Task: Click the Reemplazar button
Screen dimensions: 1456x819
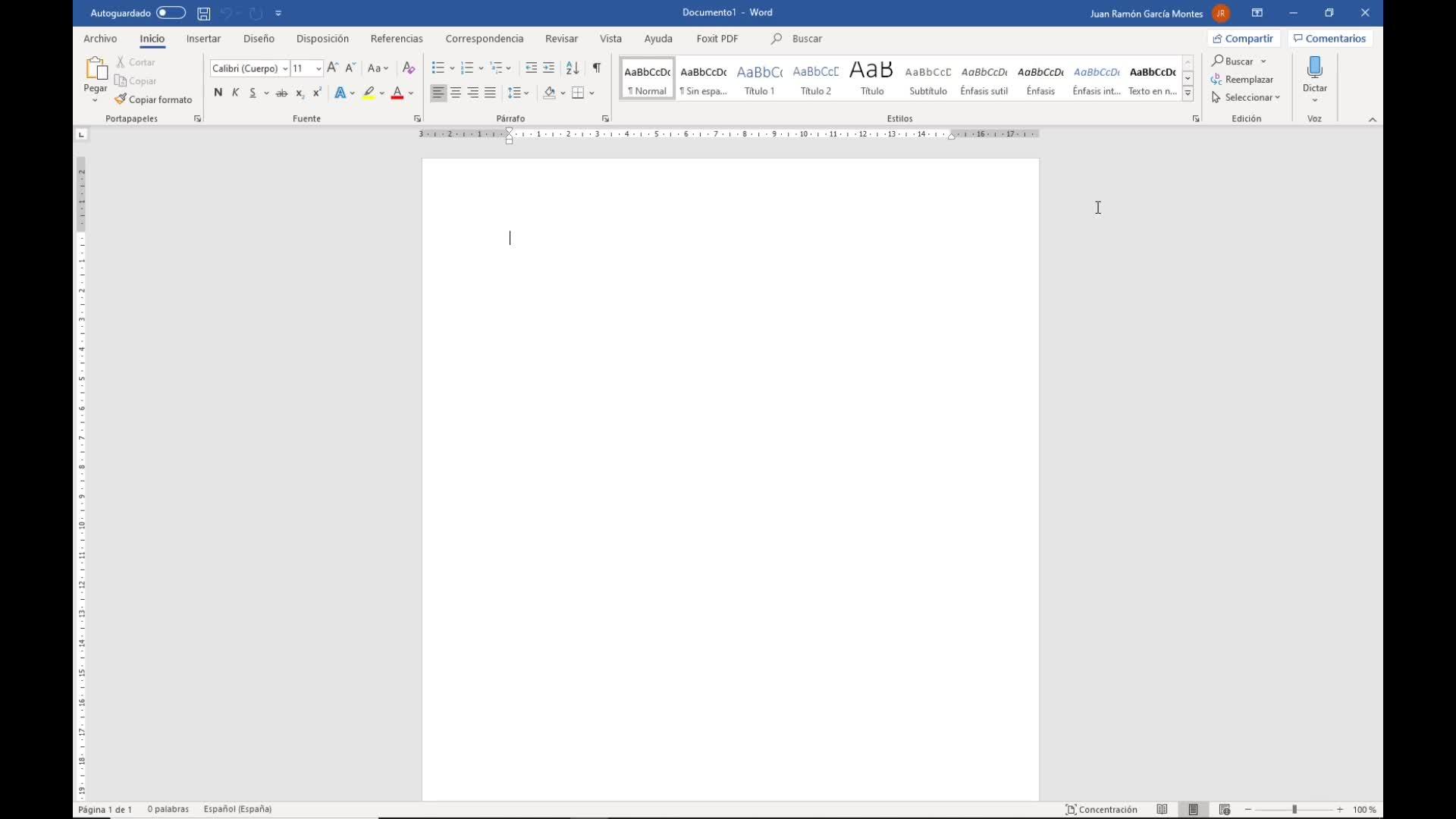Action: tap(1242, 79)
